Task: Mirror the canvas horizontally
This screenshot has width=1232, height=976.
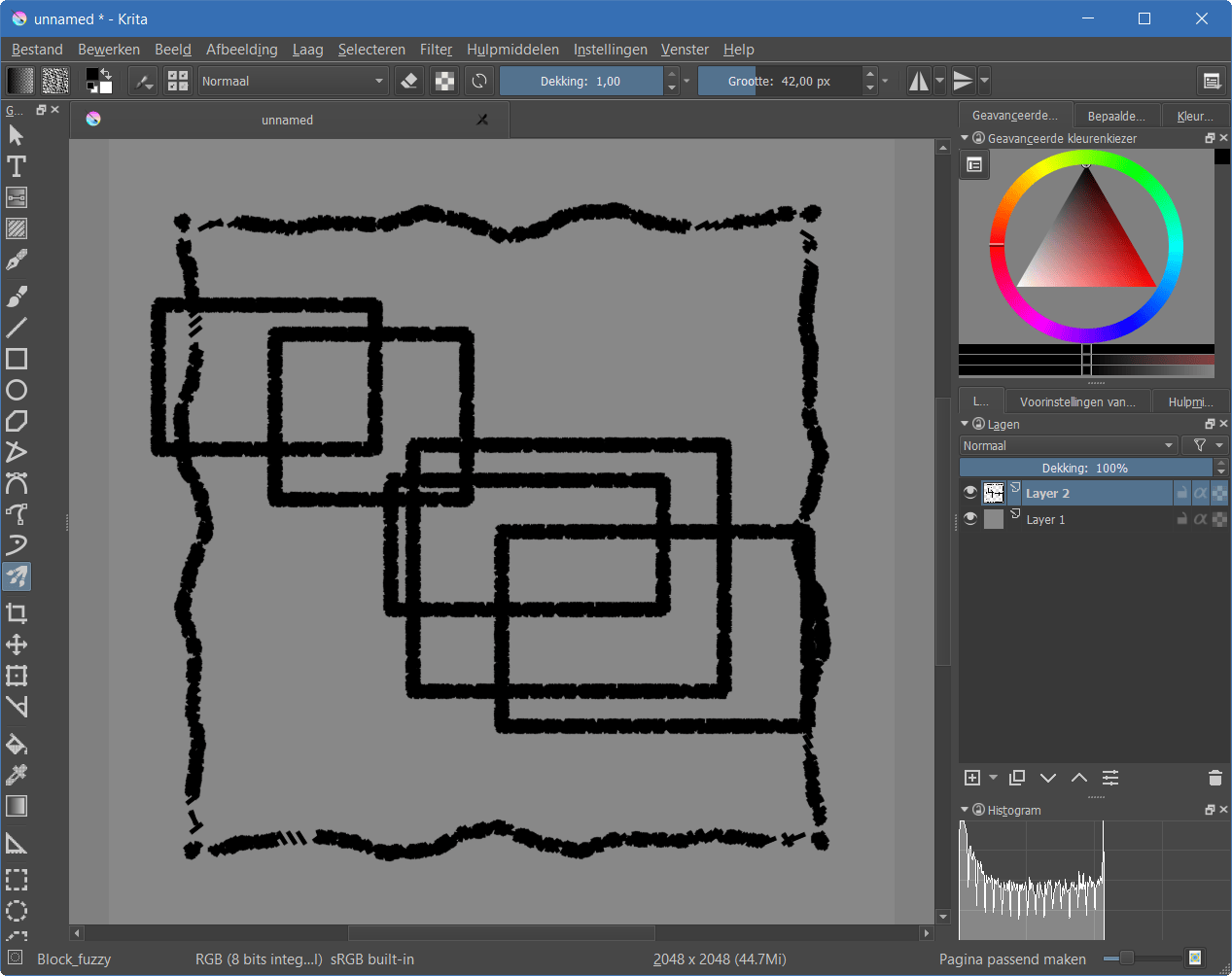Action: tap(918, 81)
